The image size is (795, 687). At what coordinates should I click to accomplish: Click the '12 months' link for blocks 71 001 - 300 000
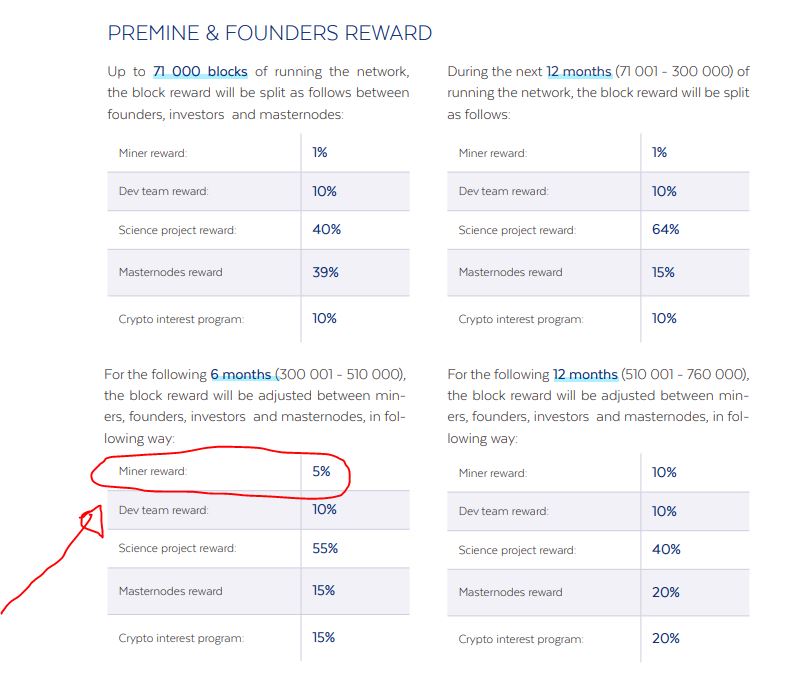579,71
